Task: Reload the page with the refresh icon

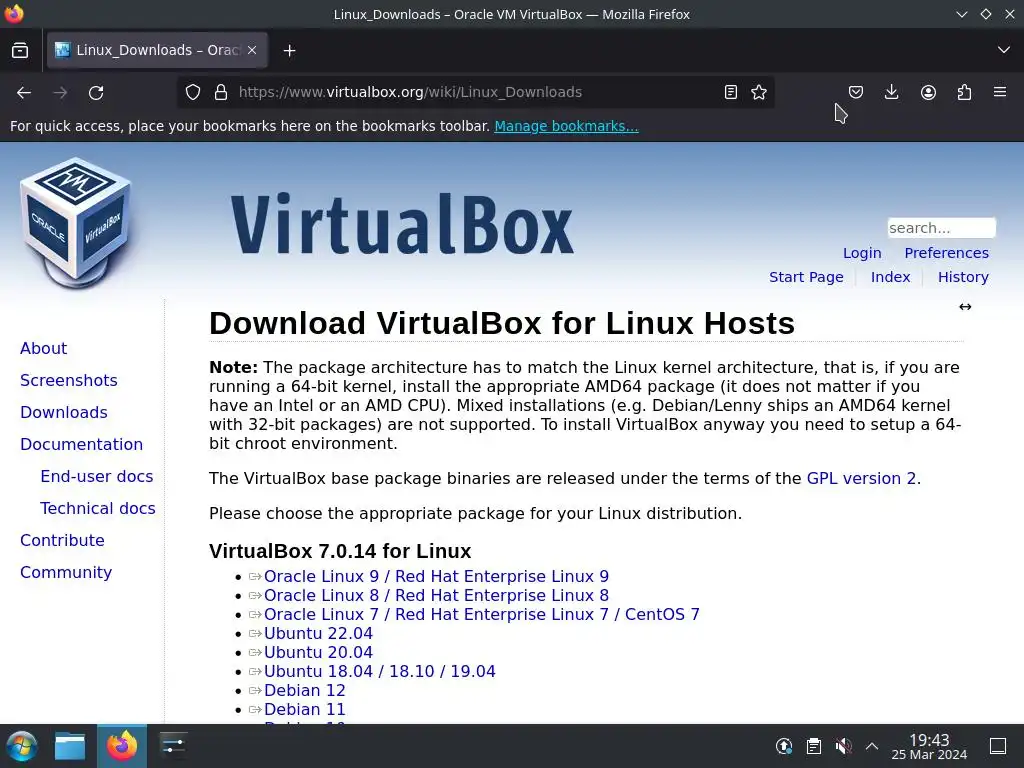Action: click(96, 92)
